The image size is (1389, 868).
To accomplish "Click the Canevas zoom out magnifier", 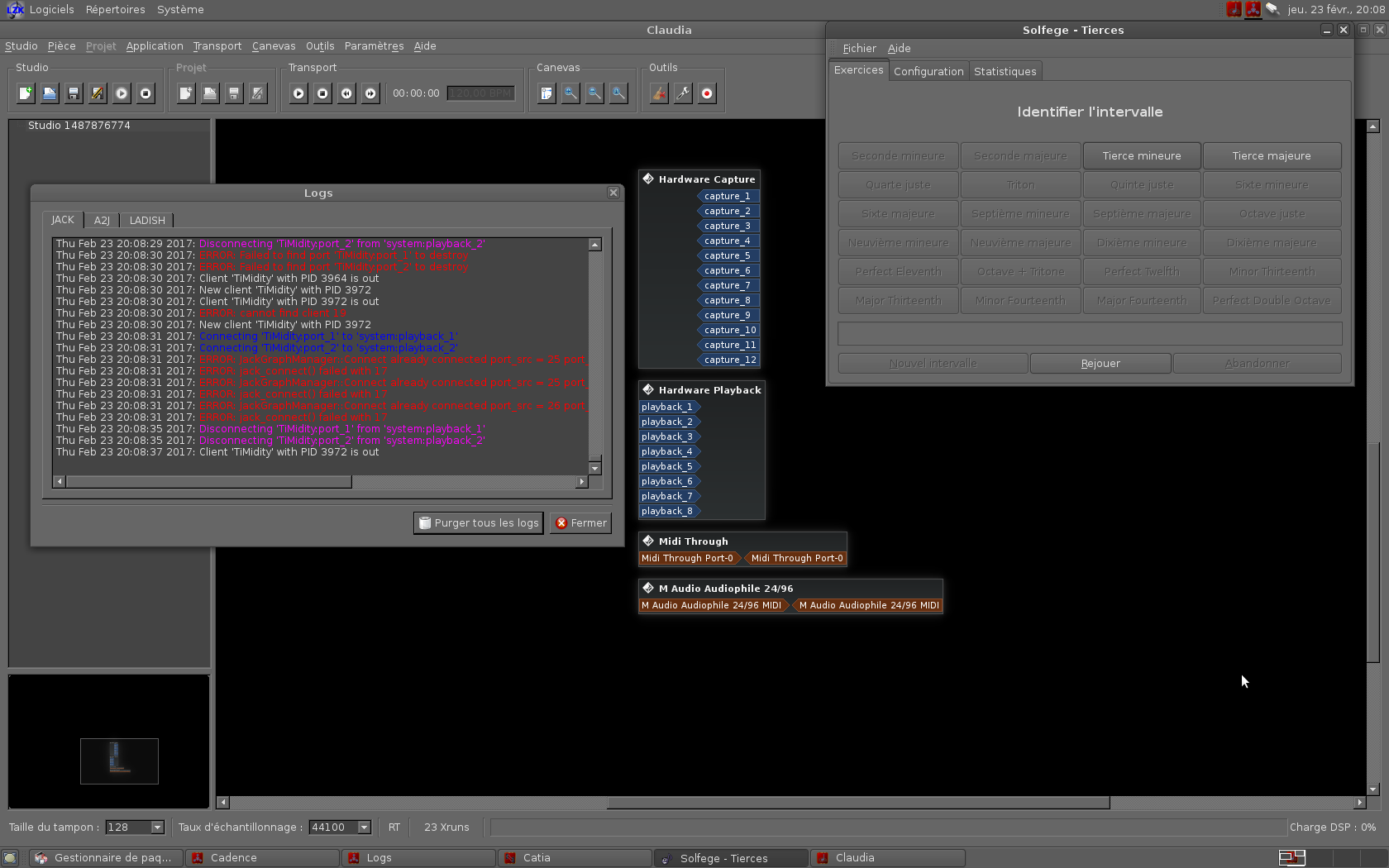I will coord(594,93).
